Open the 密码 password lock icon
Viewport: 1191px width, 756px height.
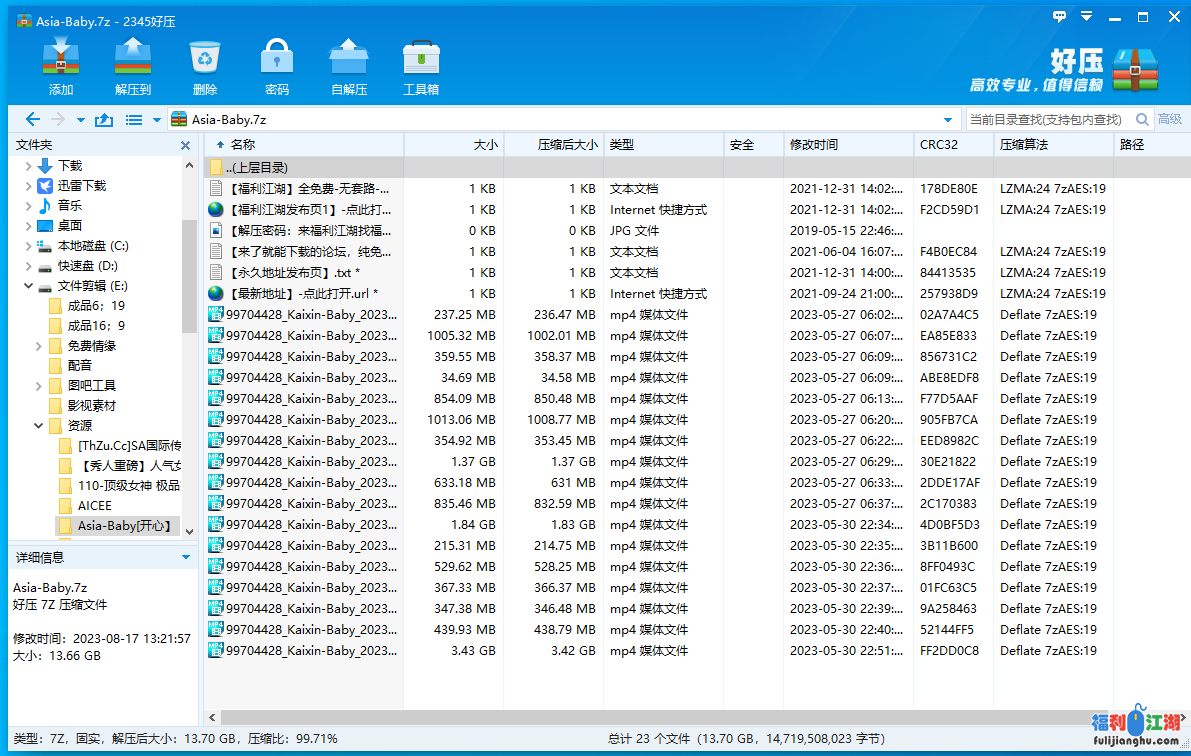click(277, 60)
